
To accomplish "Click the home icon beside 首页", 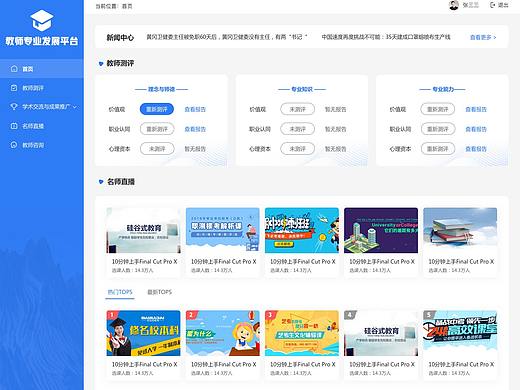I will pyautogui.click(x=14, y=69).
